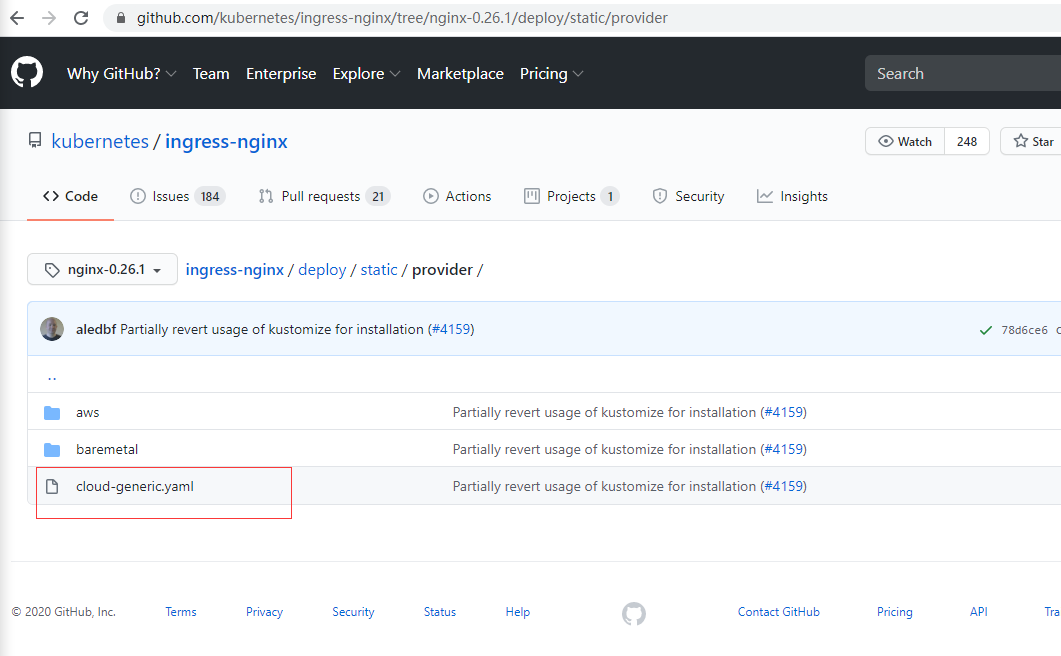Image resolution: width=1061 pixels, height=656 pixels.
Task: Switch to the Issues tab
Action: click(x=177, y=196)
